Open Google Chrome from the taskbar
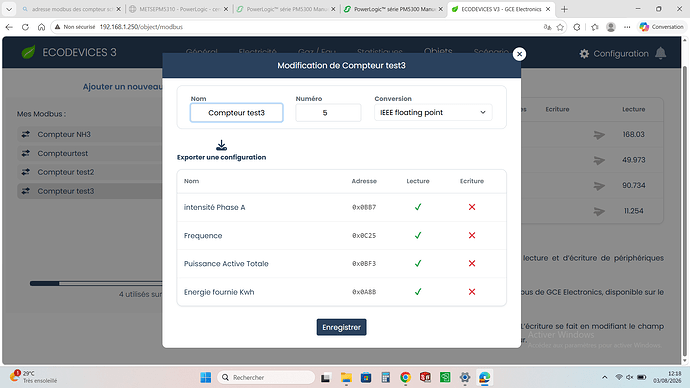690x388 pixels. (x=405, y=377)
